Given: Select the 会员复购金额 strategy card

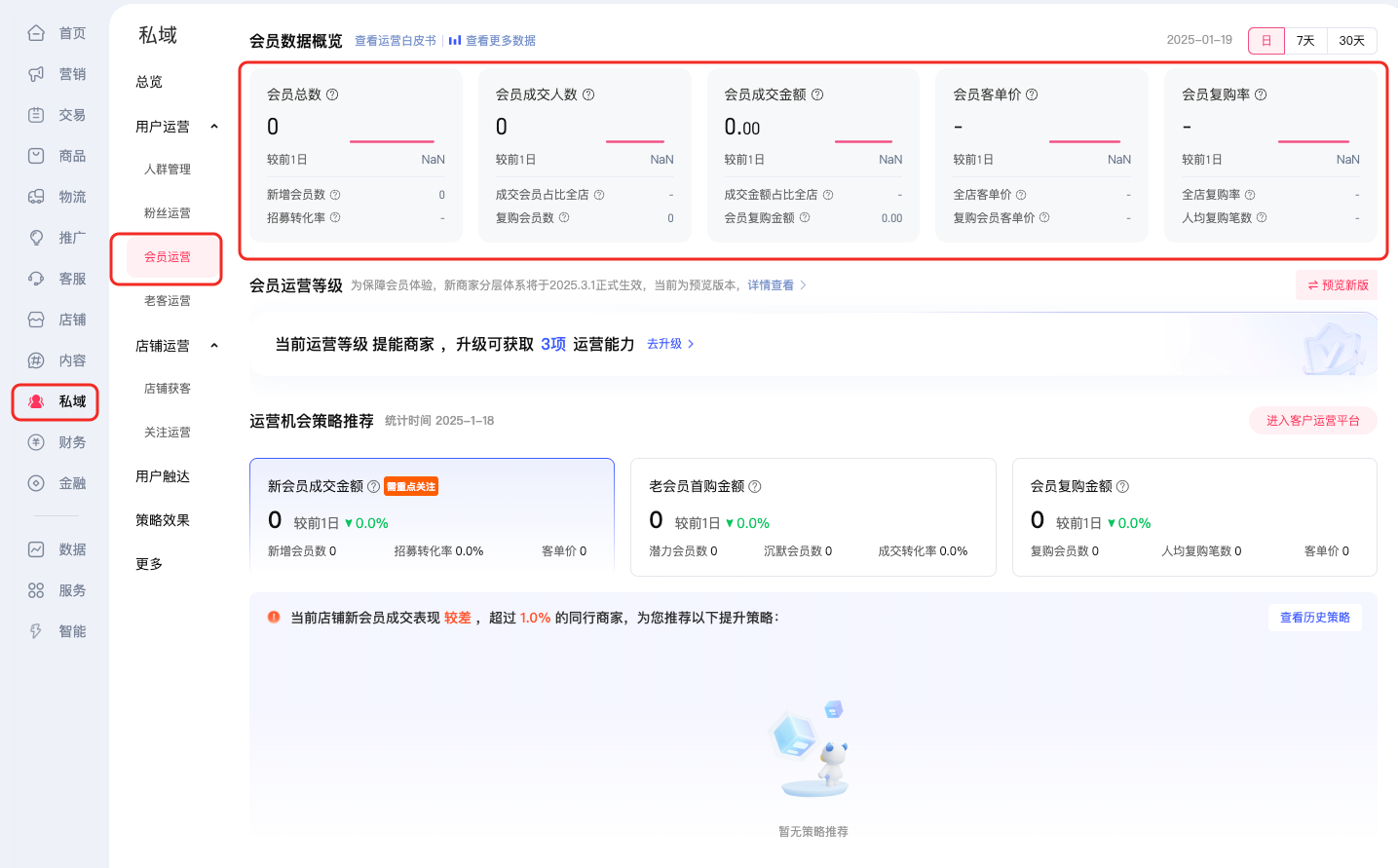Looking at the screenshot, I should [x=1194, y=517].
